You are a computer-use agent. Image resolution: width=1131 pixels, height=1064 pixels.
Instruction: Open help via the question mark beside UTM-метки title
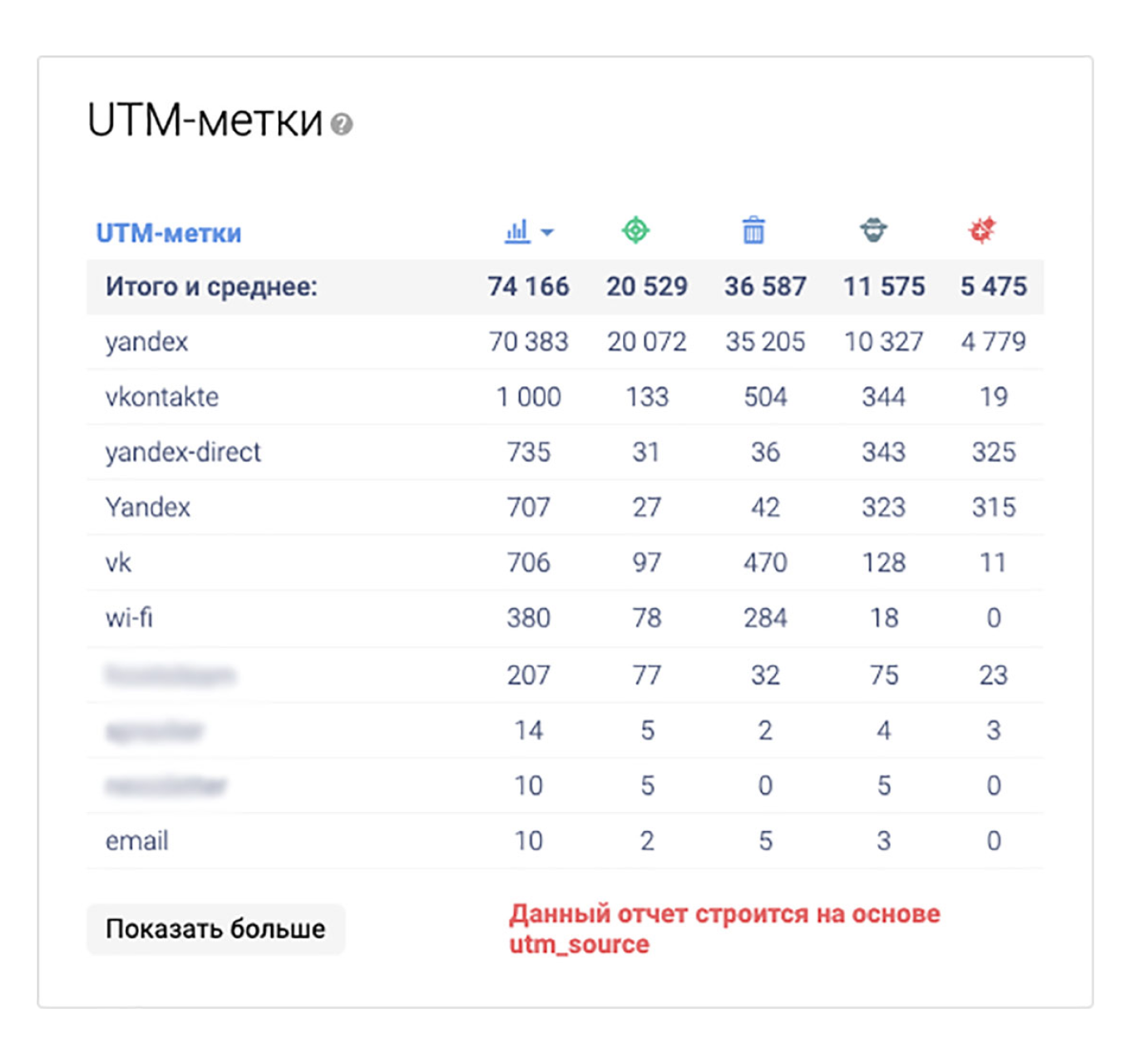coord(341,125)
